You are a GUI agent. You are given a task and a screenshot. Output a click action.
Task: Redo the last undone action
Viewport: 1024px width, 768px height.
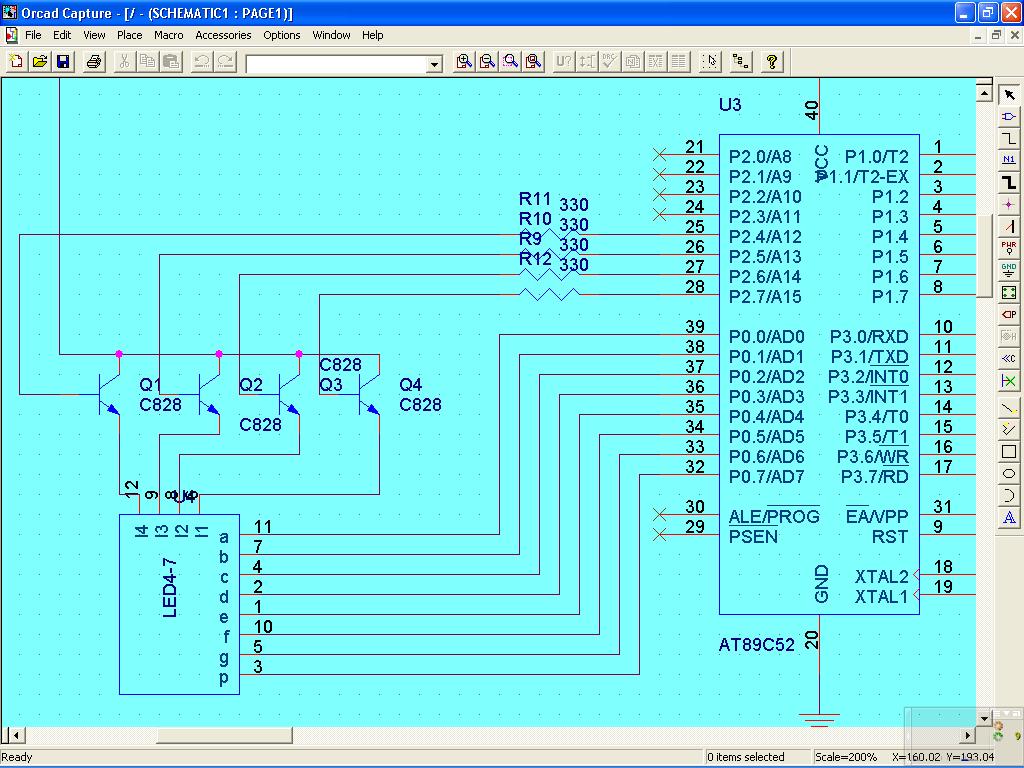pyautogui.click(x=225, y=61)
